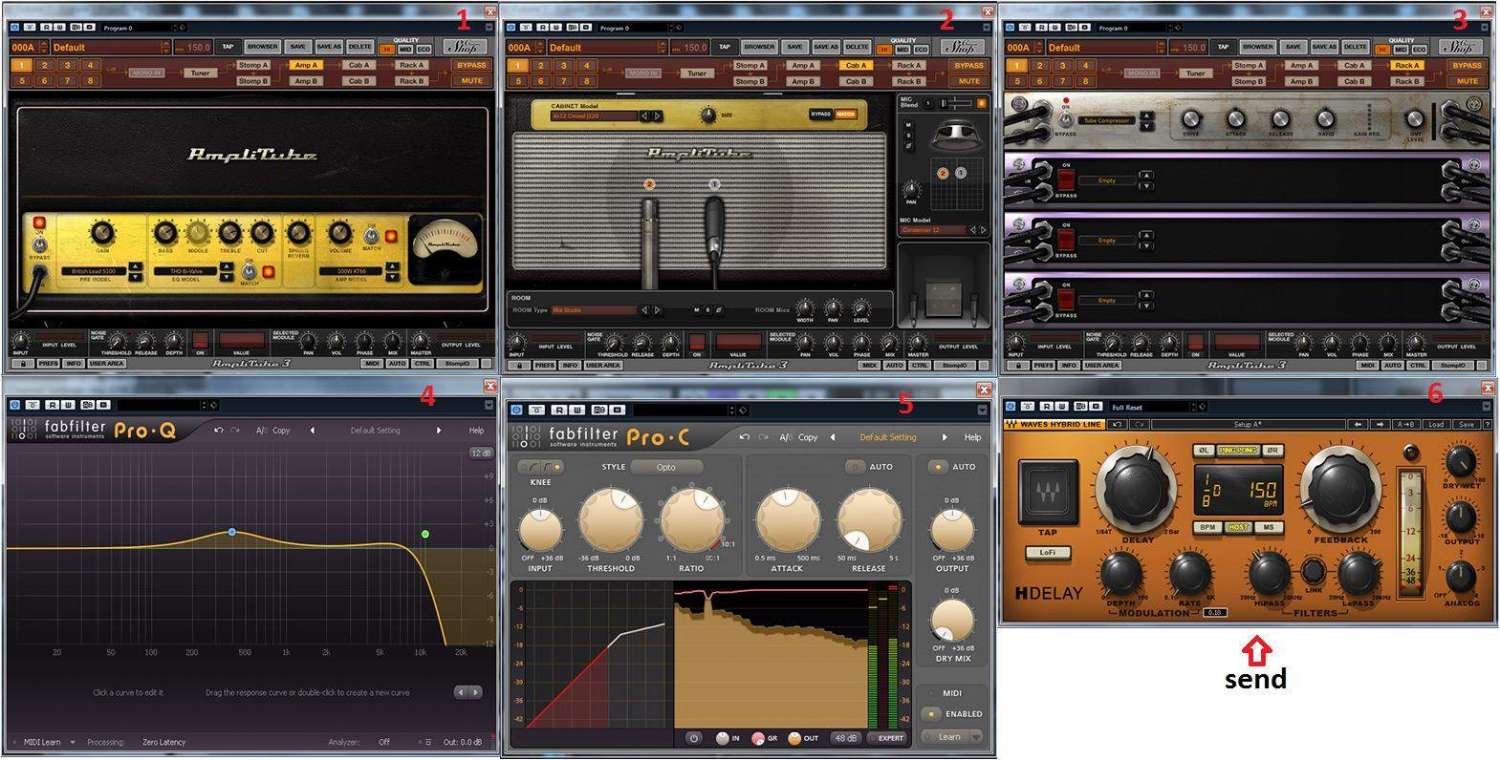The image size is (1500, 760).
Task: Click the blue EQ node on Pro-Q curve
Action: coord(232,532)
